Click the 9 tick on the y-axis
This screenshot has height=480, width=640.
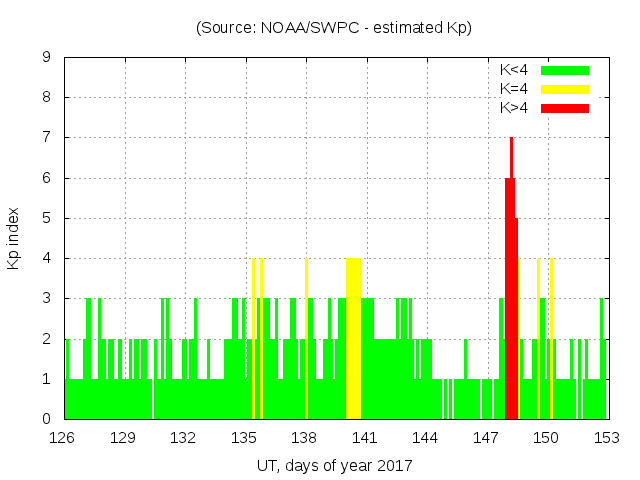pyautogui.click(x=47, y=58)
